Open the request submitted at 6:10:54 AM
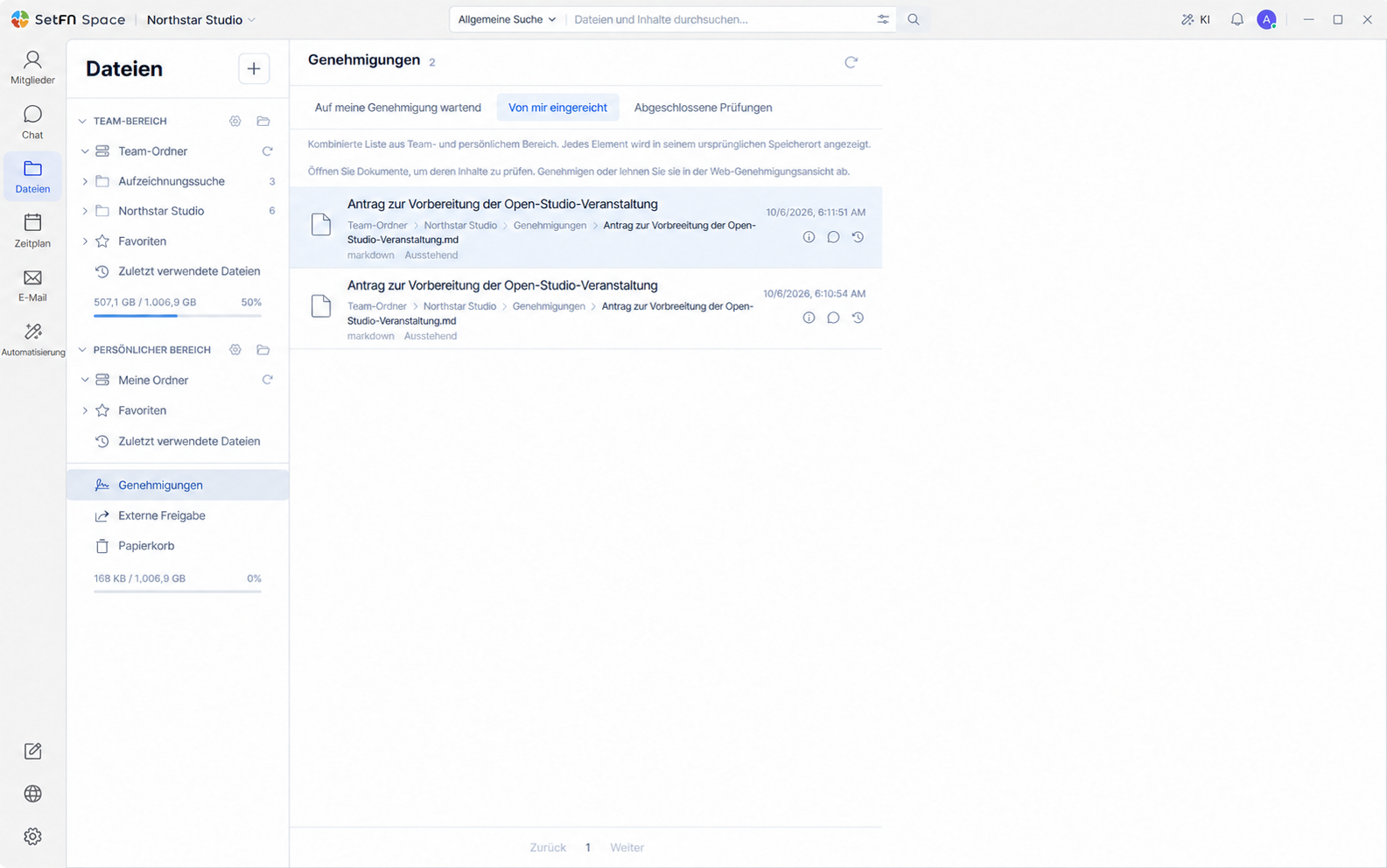 coord(585,309)
